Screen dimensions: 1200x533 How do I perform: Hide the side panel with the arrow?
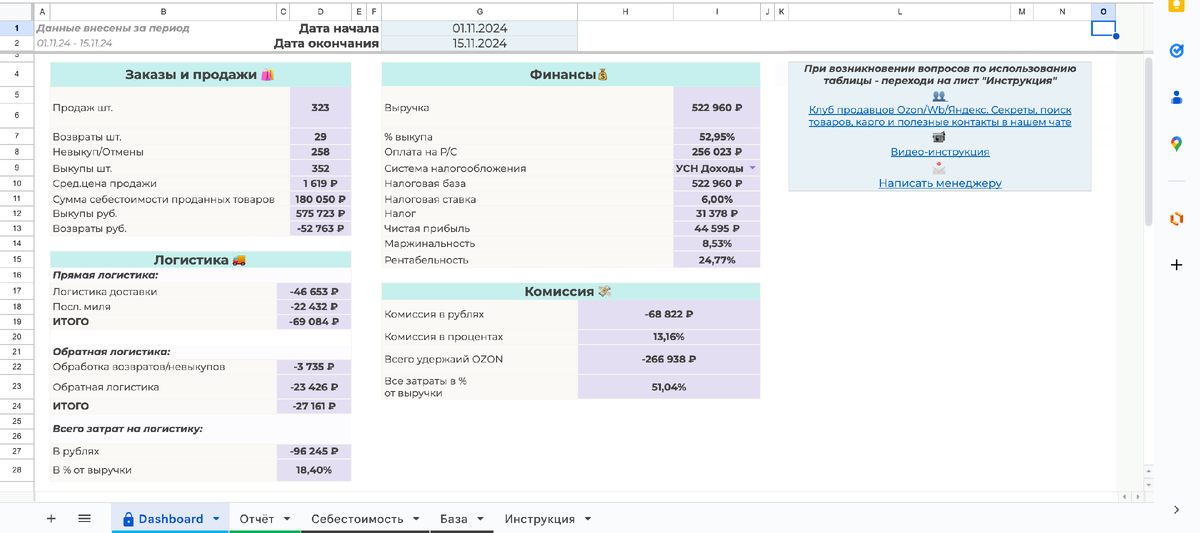click(1176, 510)
